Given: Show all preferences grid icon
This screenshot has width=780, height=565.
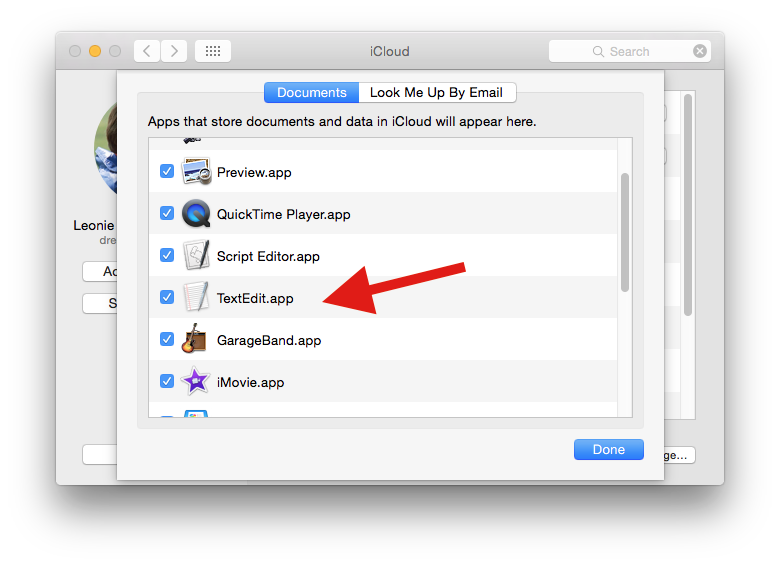Looking at the screenshot, I should 213,51.
